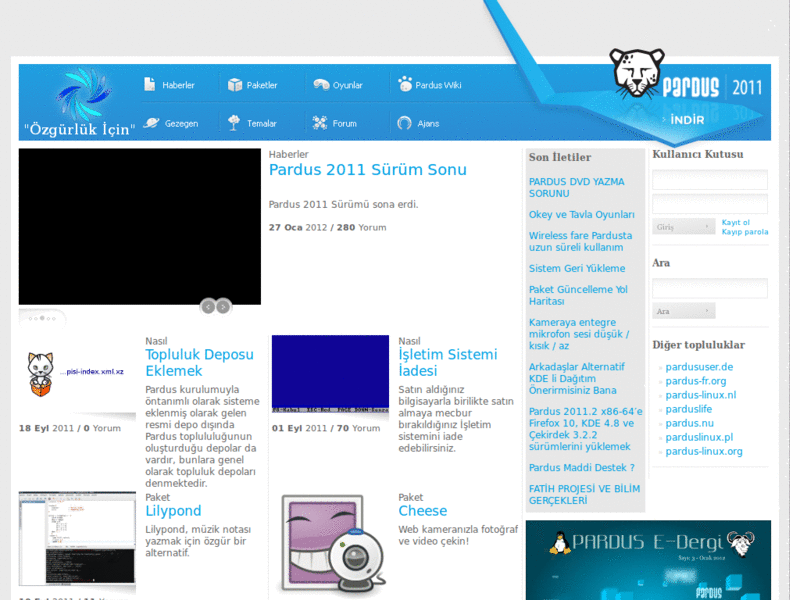
Task: Visit pardus.nu community link
Action: tap(689, 423)
